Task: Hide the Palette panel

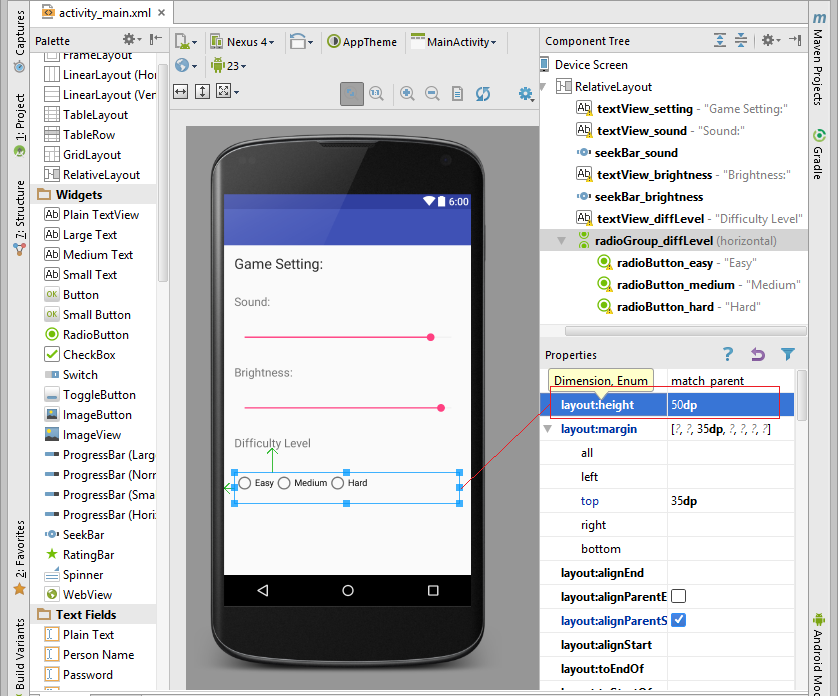Action: [x=156, y=40]
